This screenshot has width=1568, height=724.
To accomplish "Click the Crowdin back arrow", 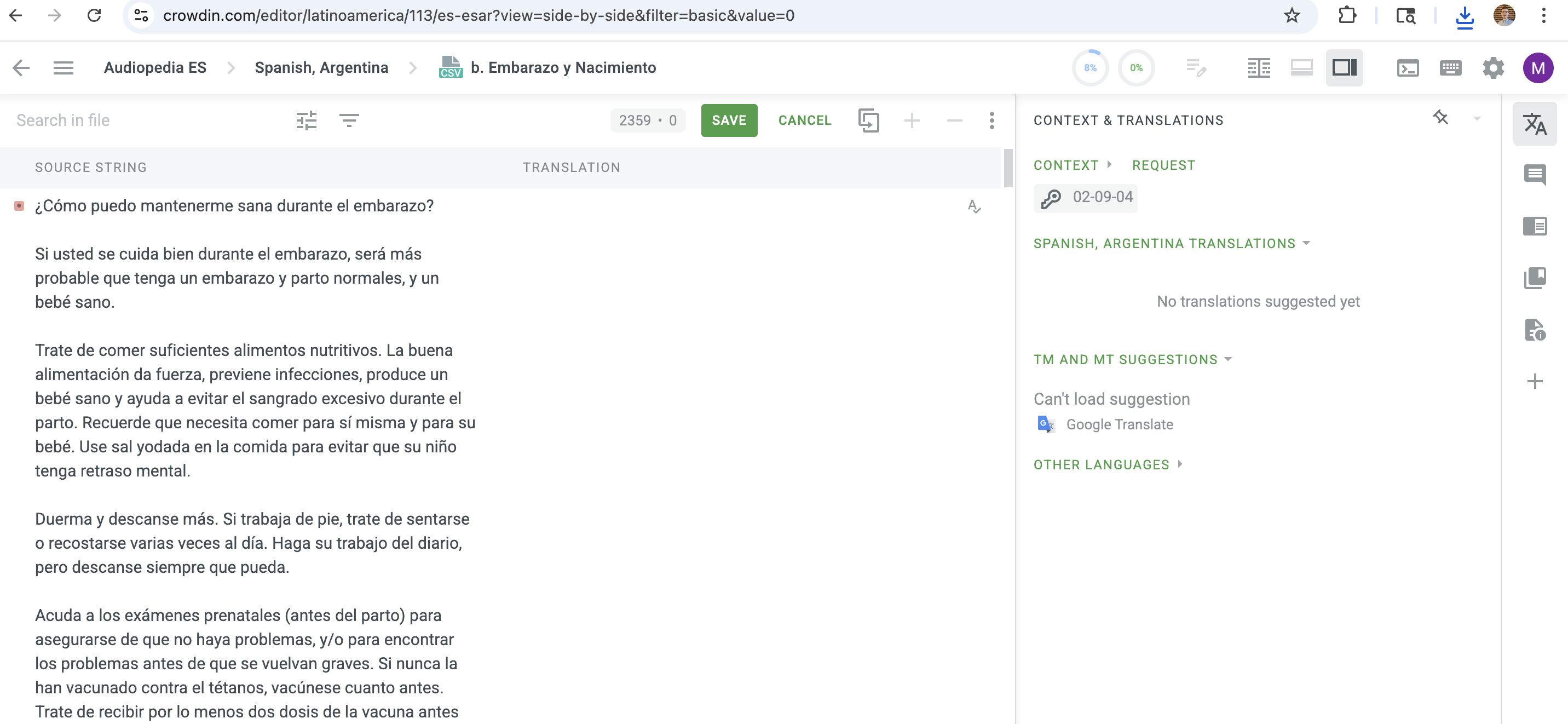I will pyautogui.click(x=21, y=67).
